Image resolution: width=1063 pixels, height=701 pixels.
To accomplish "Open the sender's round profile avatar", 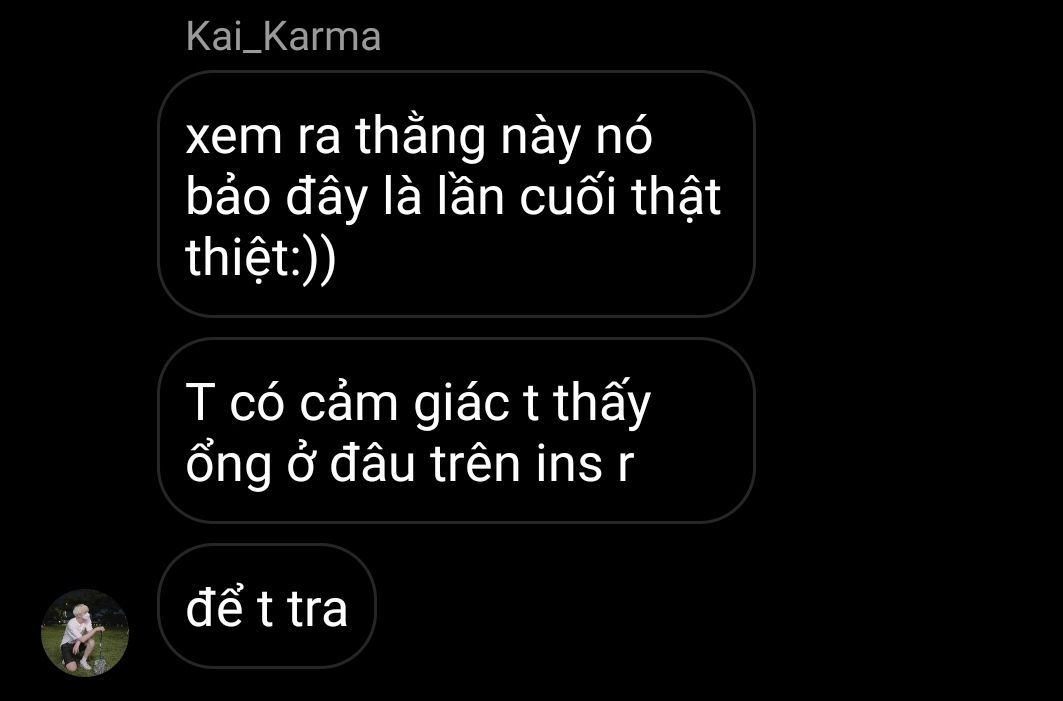I will pyautogui.click(x=85, y=633).
